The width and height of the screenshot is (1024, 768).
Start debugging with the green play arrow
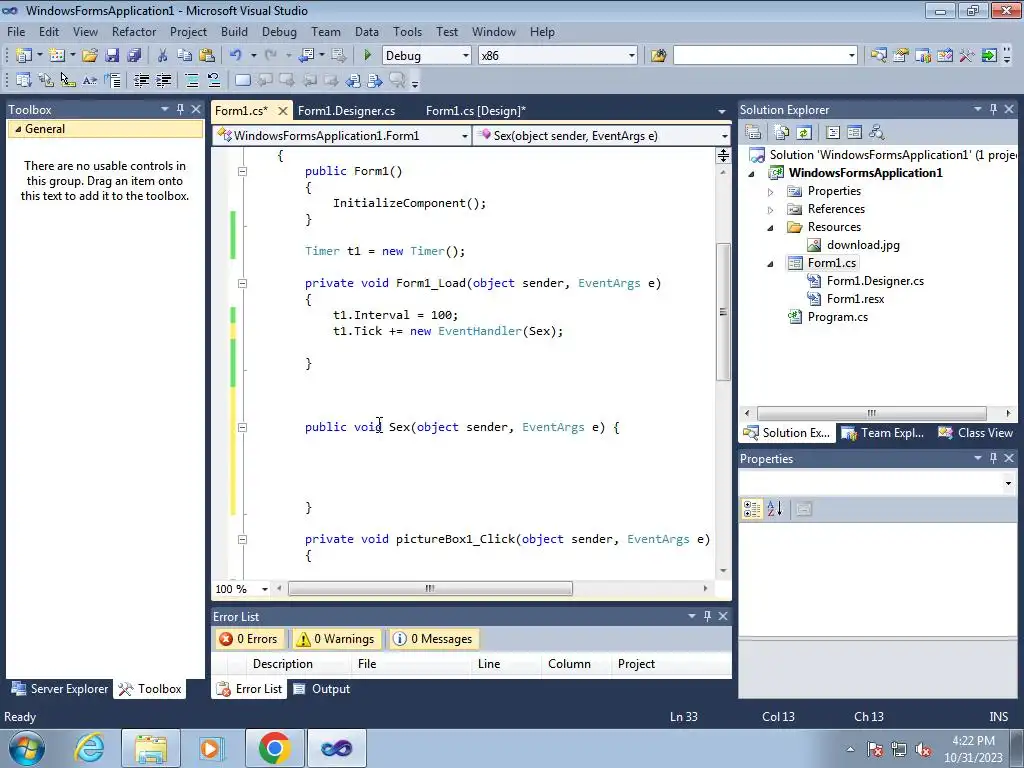pyautogui.click(x=367, y=56)
